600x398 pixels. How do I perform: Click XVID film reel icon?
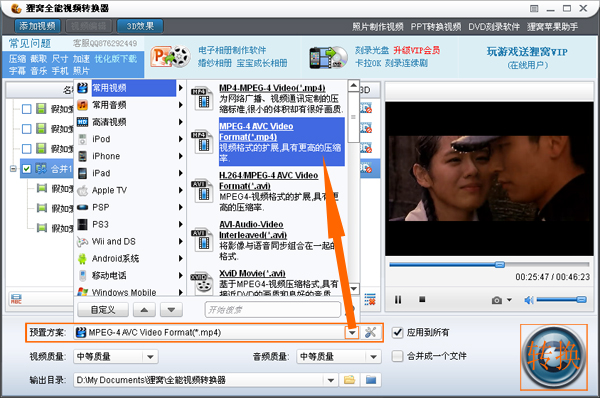click(201, 283)
